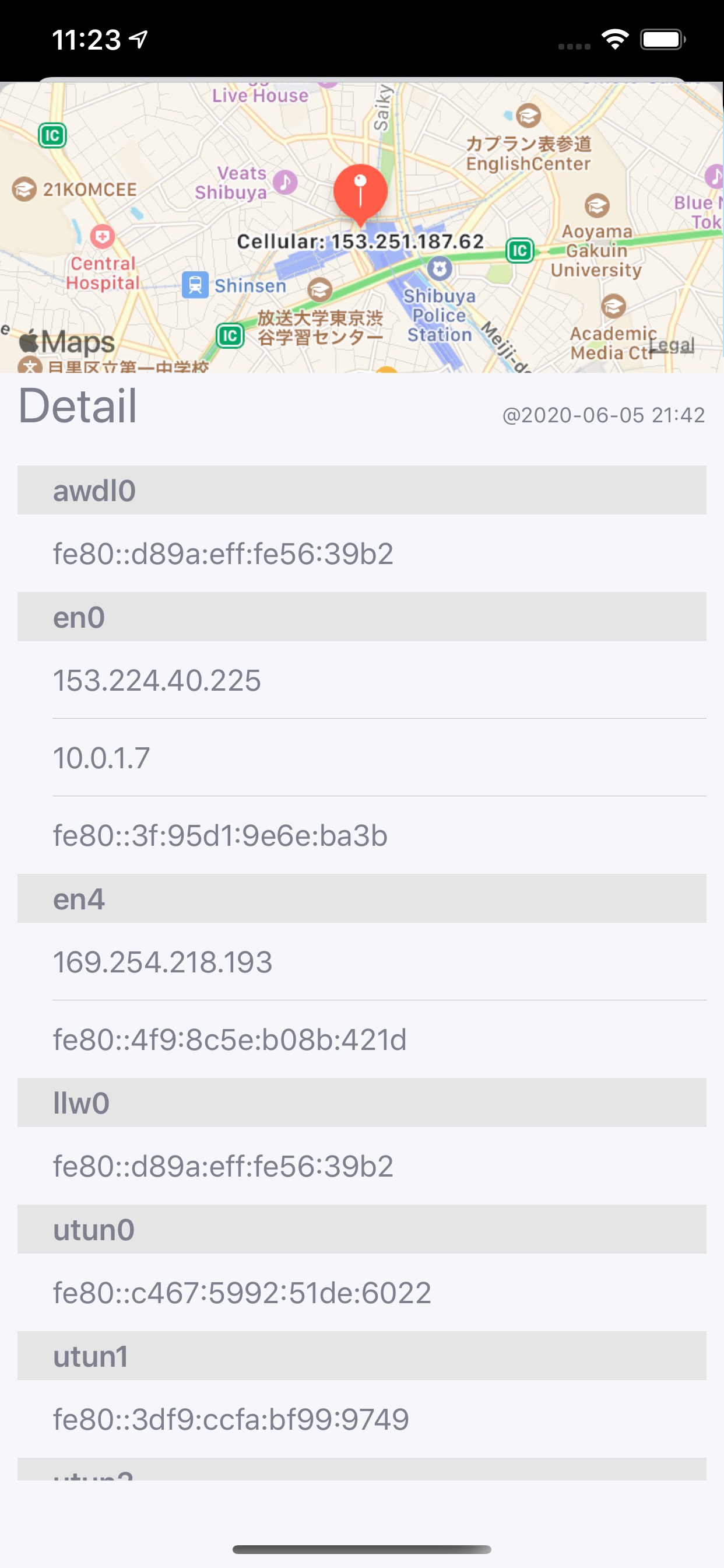Tap the 21KOMCEE school icon
Image resolution: width=724 pixels, height=1568 pixels.
(x=24, y=190)
